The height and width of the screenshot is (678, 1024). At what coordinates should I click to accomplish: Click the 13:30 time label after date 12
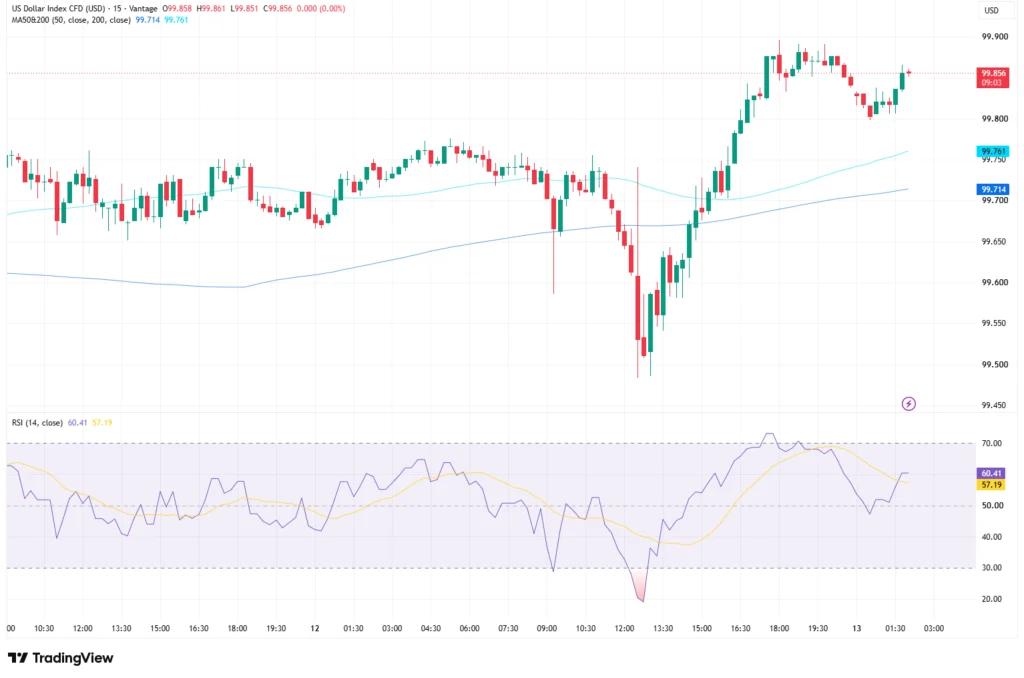point(663,628)
